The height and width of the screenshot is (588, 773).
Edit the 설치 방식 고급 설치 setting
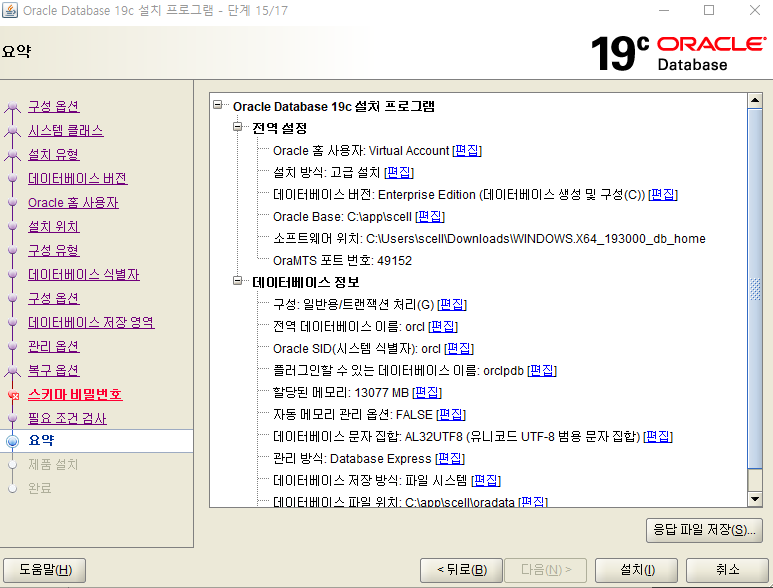point(398,173)
